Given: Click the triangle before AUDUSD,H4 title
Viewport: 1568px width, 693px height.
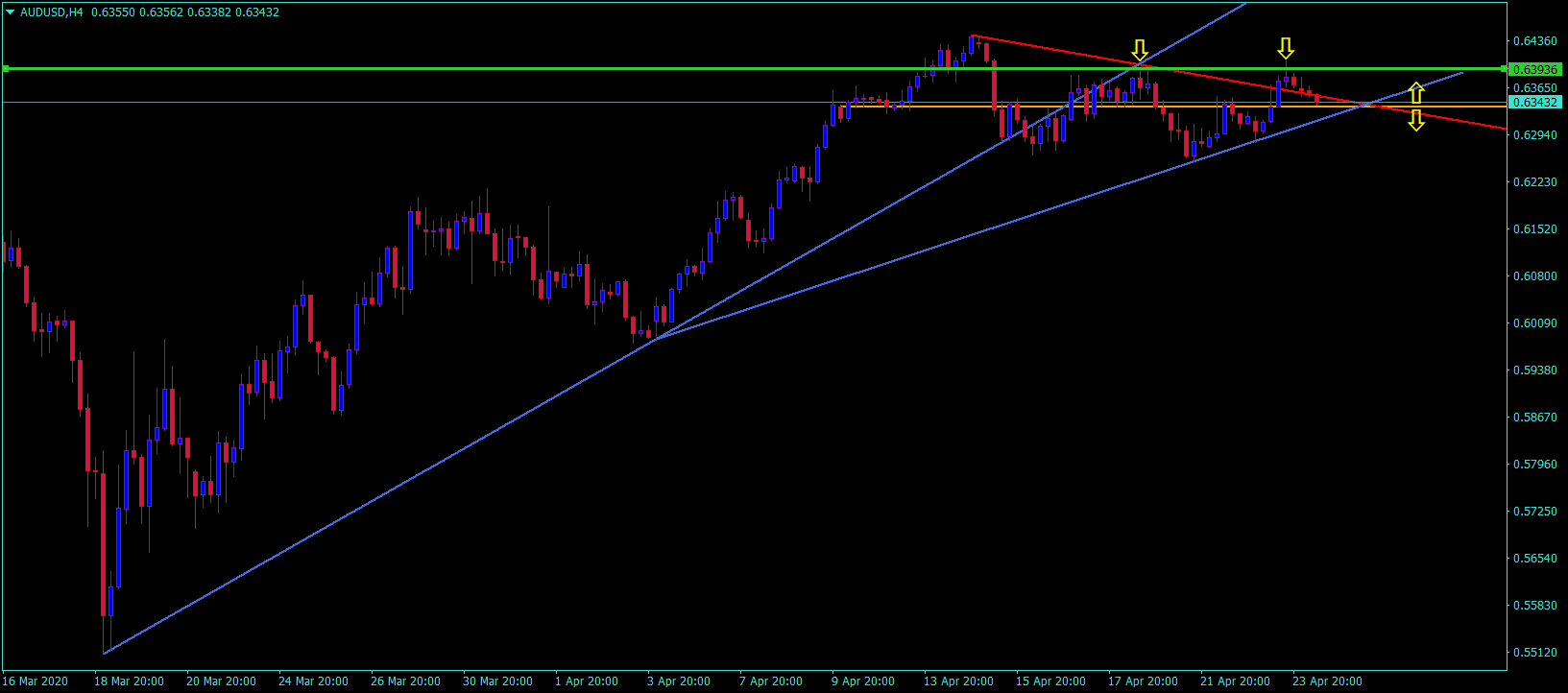Looking at the screenshot, I should (11, 12).
